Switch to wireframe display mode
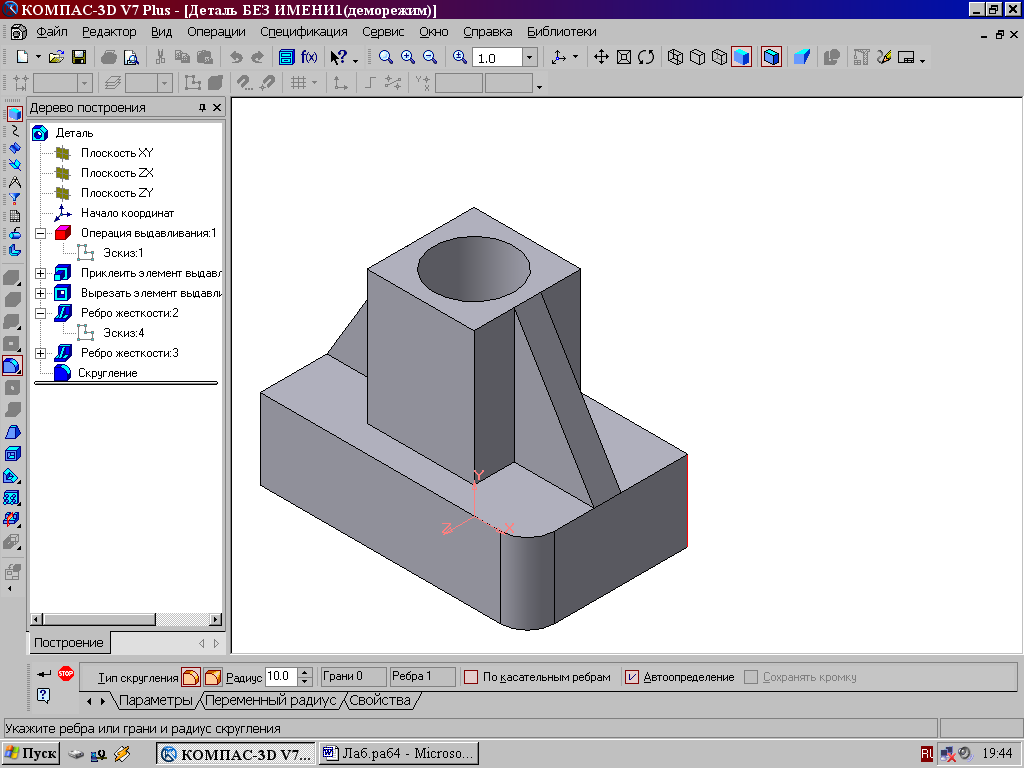 pyautogui.click(x=675, y=57)
